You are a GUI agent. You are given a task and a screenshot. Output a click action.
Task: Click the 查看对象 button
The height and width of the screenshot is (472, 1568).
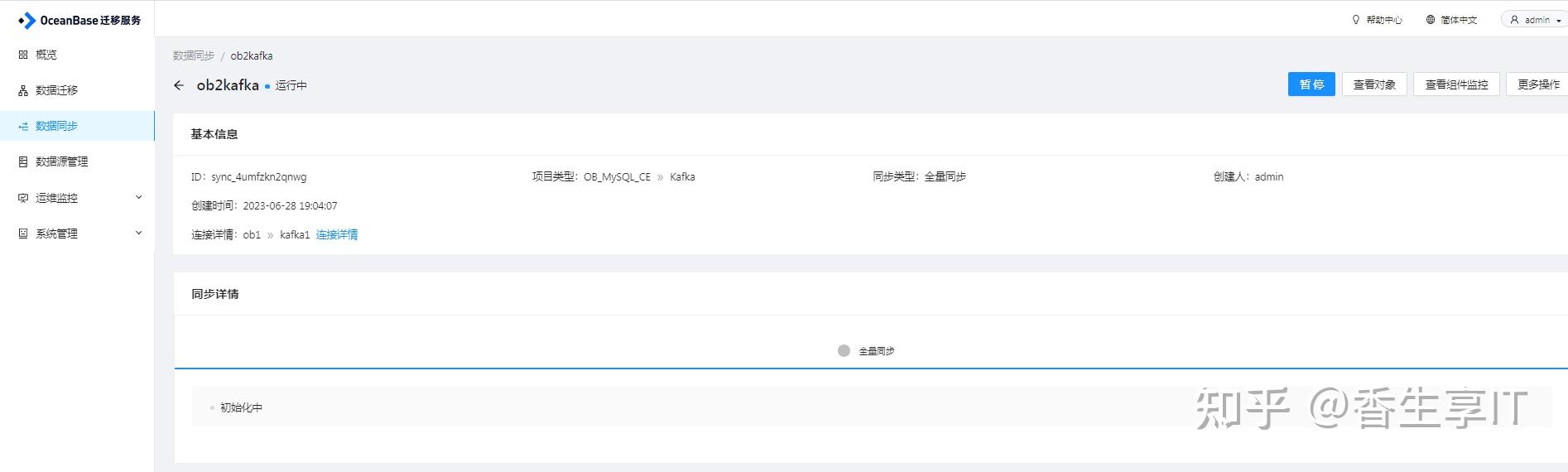(1373, 84)
